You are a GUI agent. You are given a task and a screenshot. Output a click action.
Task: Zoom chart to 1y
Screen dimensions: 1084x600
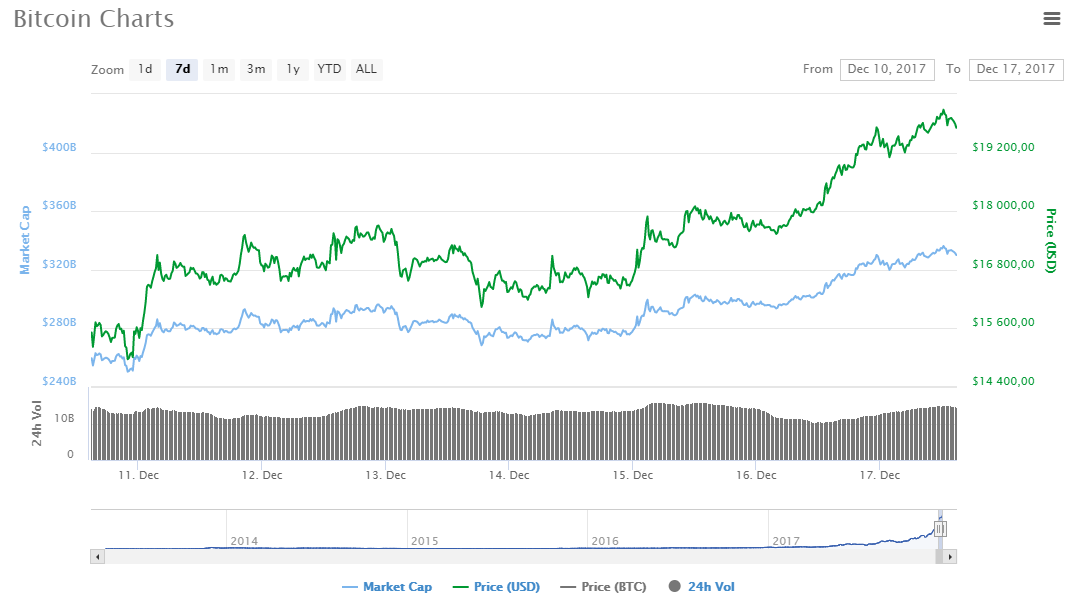292,69
